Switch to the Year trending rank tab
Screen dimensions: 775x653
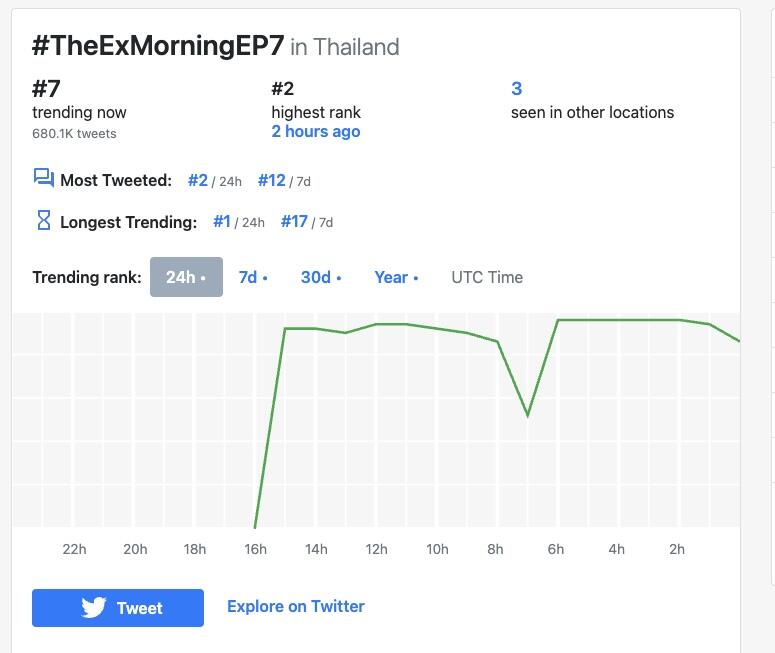396,277
